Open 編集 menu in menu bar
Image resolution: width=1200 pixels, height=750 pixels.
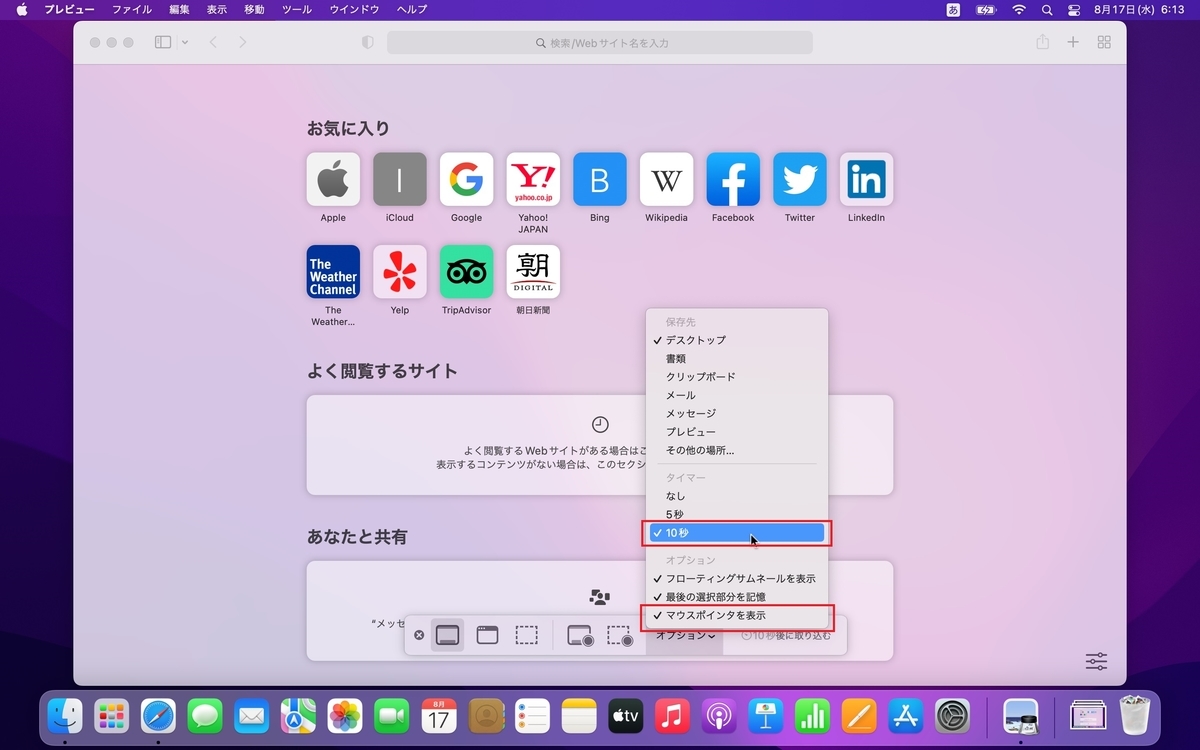(179, 9)
